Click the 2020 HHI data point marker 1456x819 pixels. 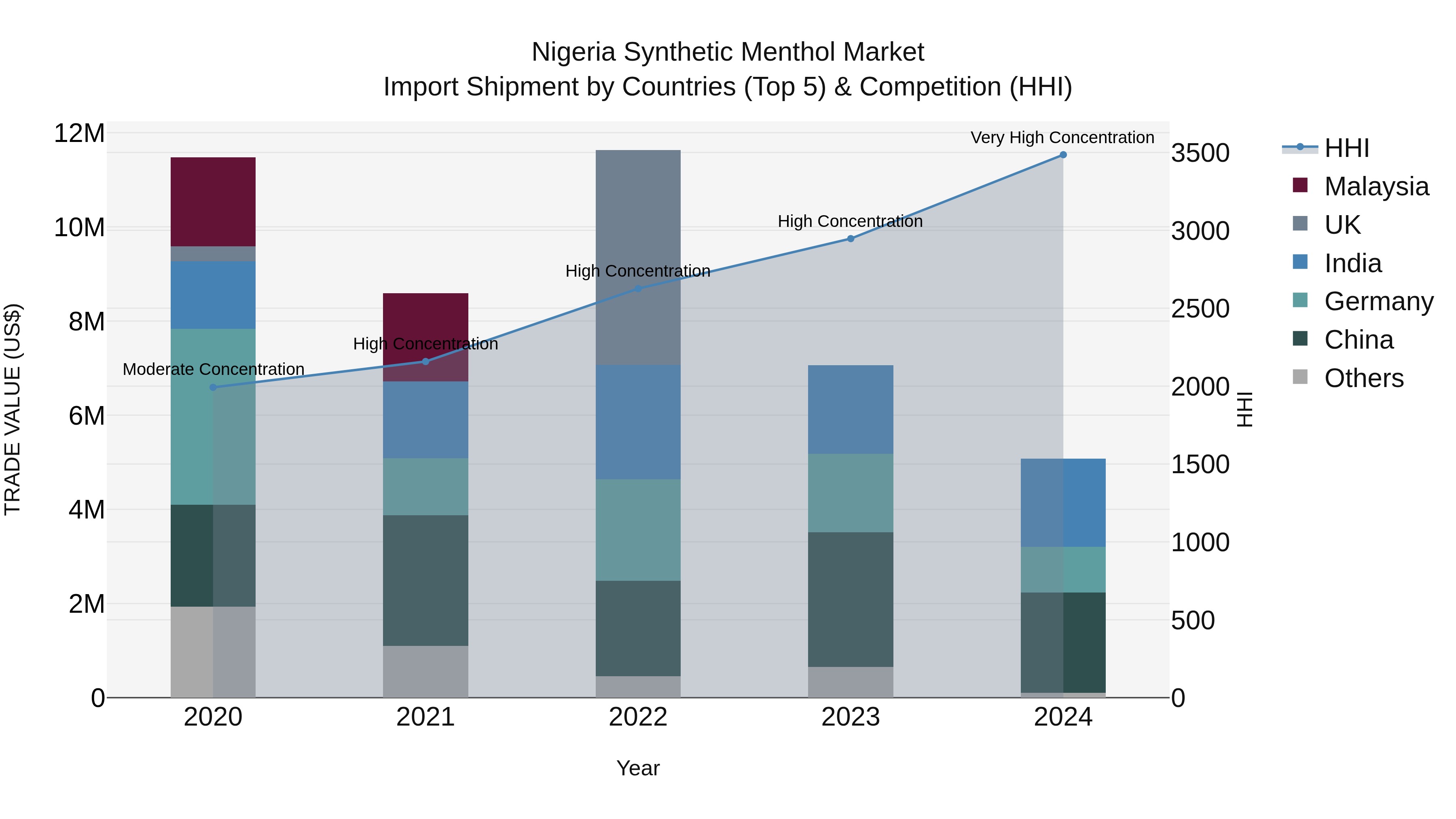(x=213, y=387)
